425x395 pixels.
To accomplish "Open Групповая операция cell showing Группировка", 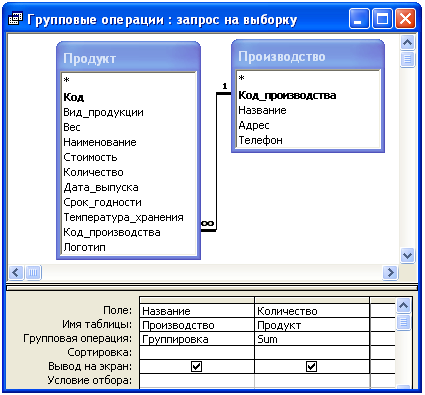I will pos(197,339).
